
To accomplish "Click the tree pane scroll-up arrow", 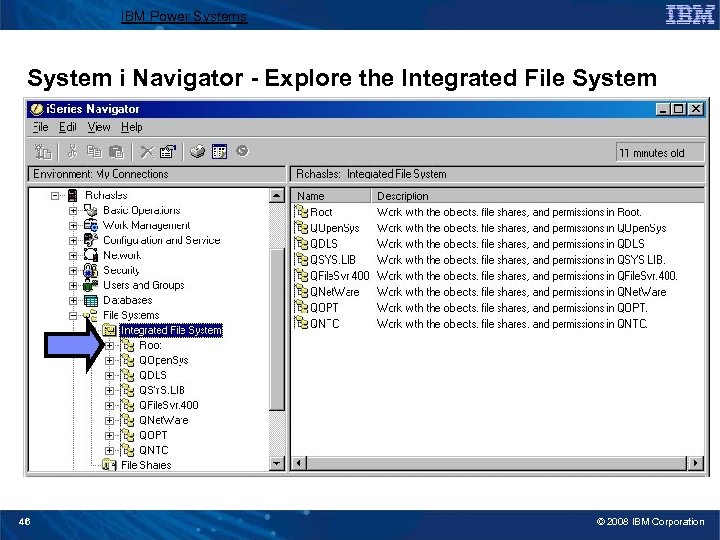I will coord(277,196).
